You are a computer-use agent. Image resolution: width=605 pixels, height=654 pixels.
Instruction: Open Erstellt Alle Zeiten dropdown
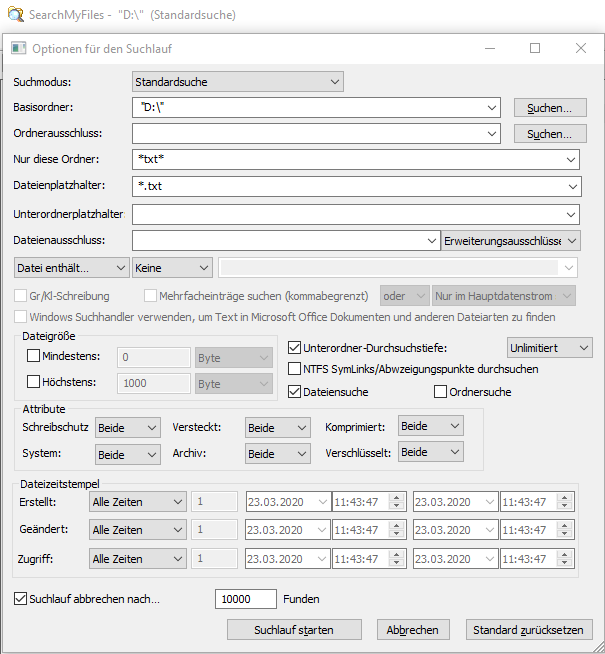[138, 502]
